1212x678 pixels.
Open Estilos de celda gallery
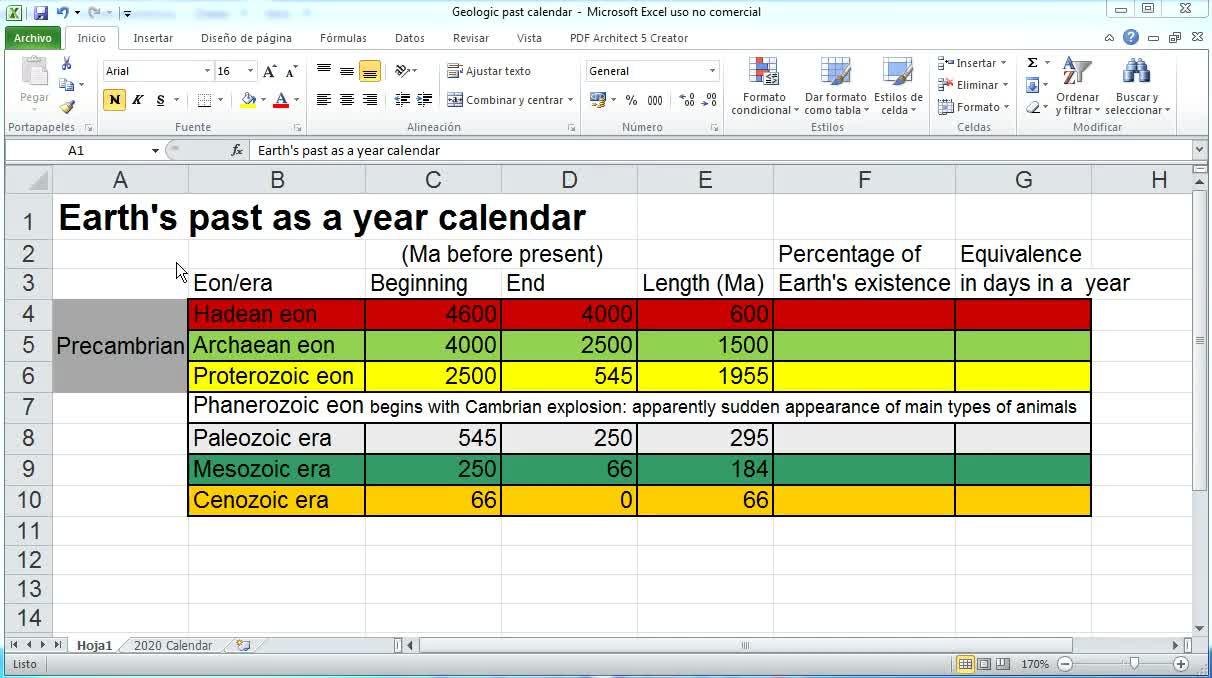pyautogui.click(x=898, y=87)
